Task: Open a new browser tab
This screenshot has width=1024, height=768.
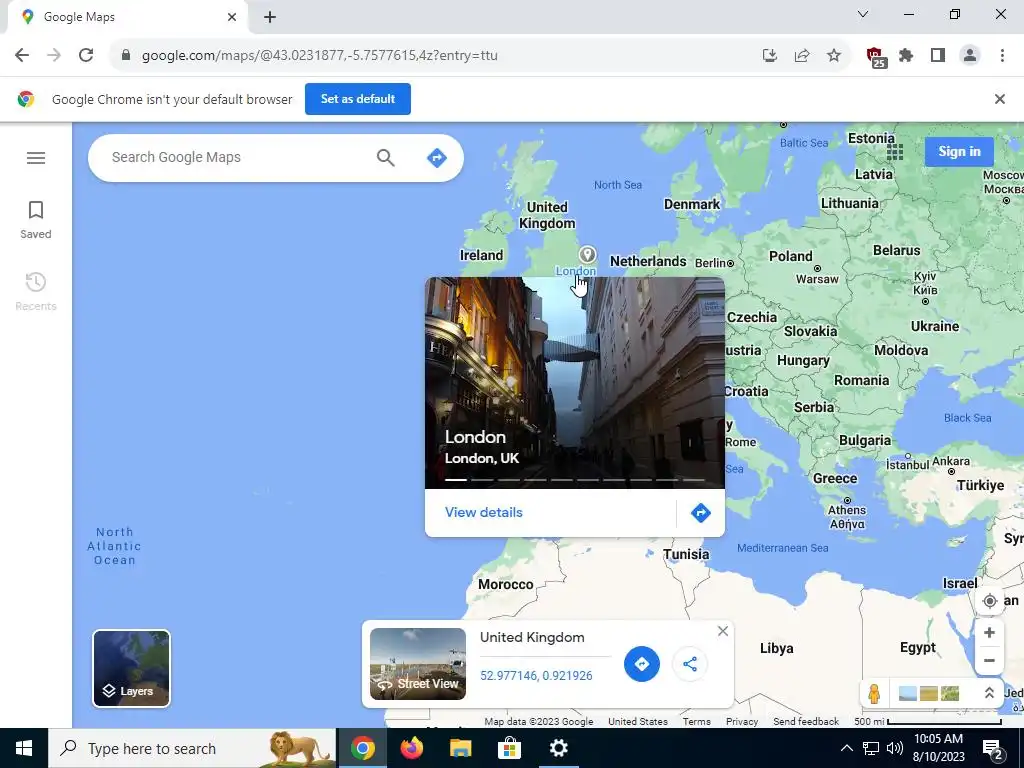Action: click(x=270, y=17)
